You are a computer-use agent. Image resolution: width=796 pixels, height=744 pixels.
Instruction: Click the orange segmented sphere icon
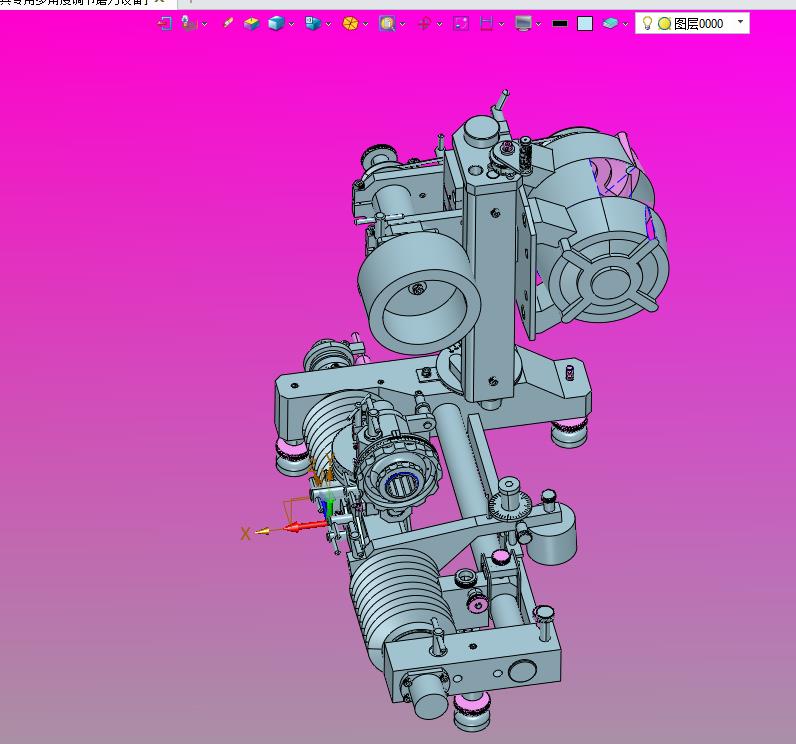(349, 23)
